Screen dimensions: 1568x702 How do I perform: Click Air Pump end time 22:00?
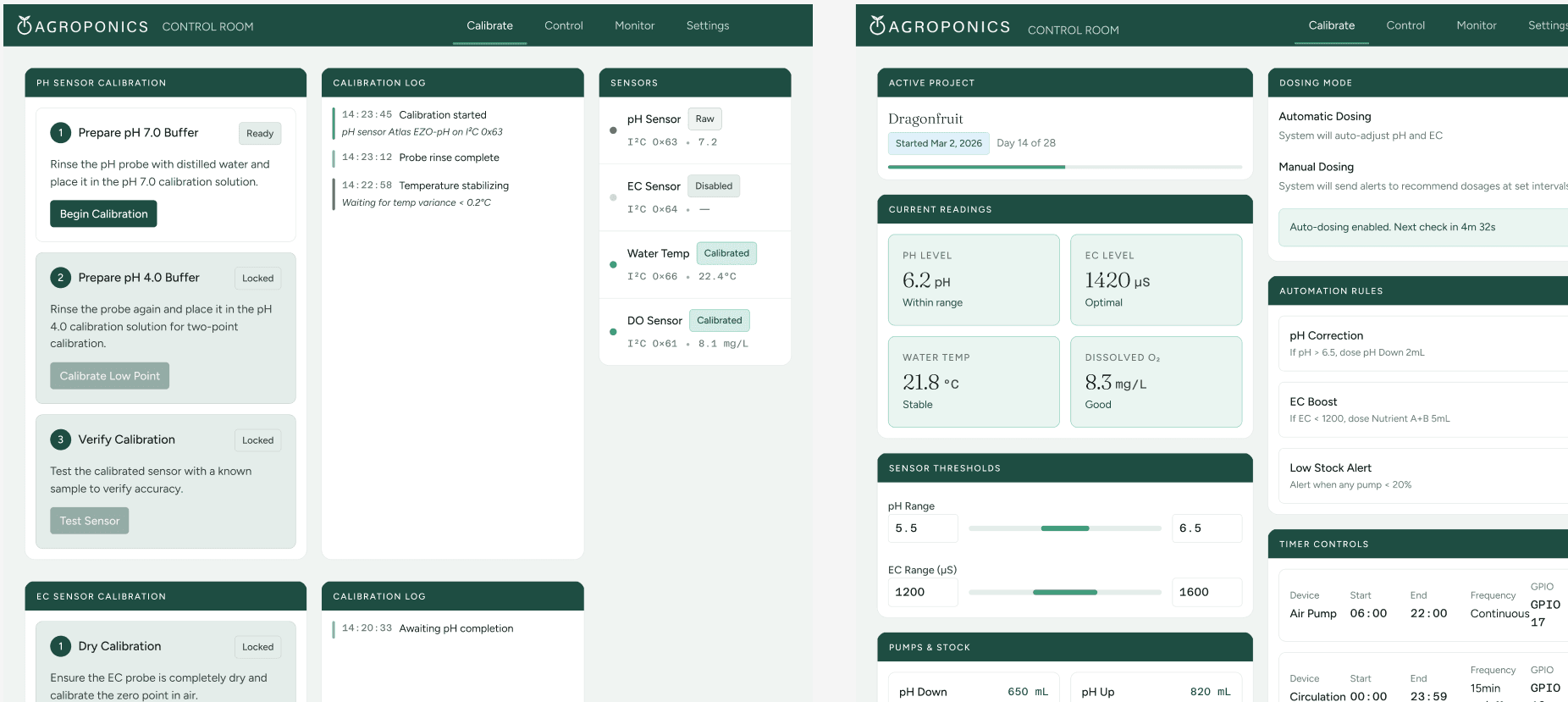coord(1428,613)
